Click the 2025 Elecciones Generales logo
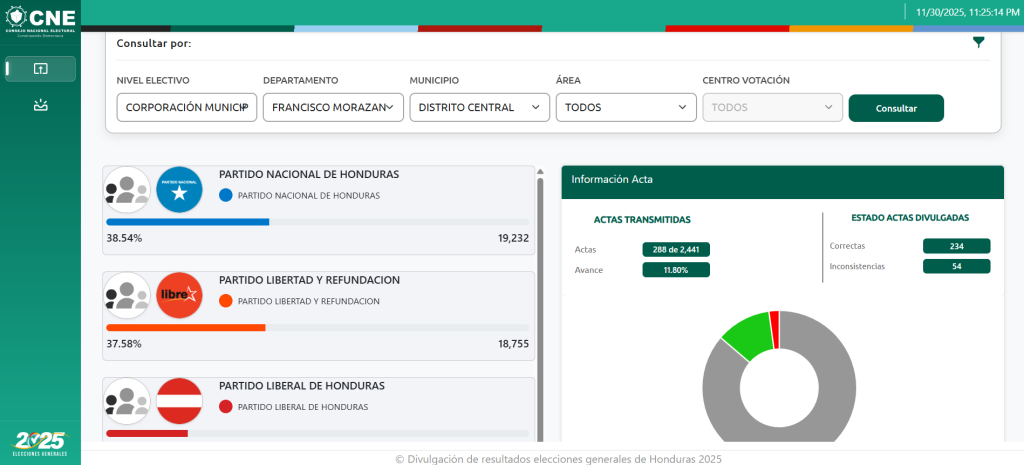This screenshot has width=1024, height=465. tap(40, 444)
